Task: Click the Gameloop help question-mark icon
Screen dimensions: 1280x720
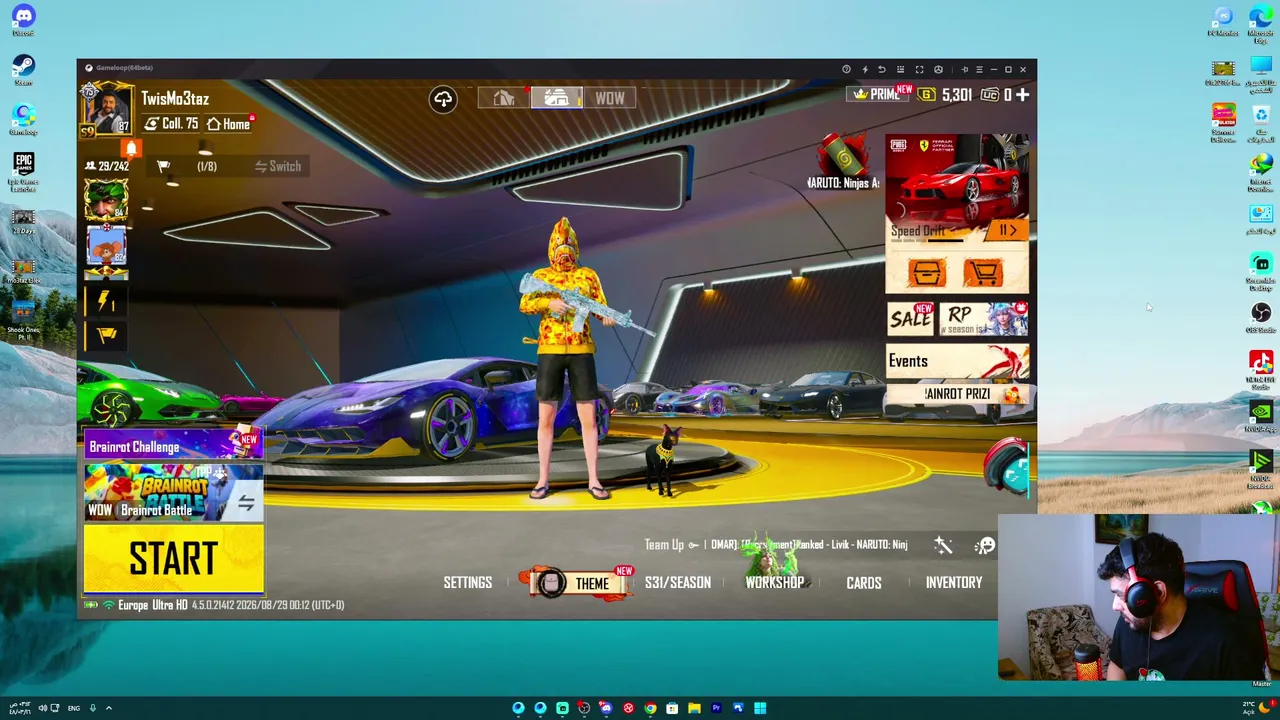Action: pos(846,69)
